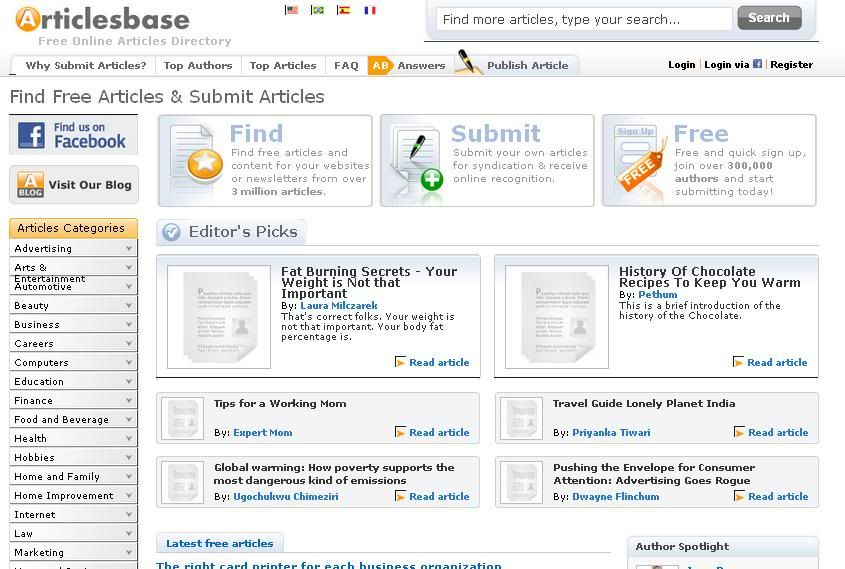The width and height of the screenshot is (845, 569).
Task: Open the History Of Chocolate article thumbnail
Action: [557, 317]
